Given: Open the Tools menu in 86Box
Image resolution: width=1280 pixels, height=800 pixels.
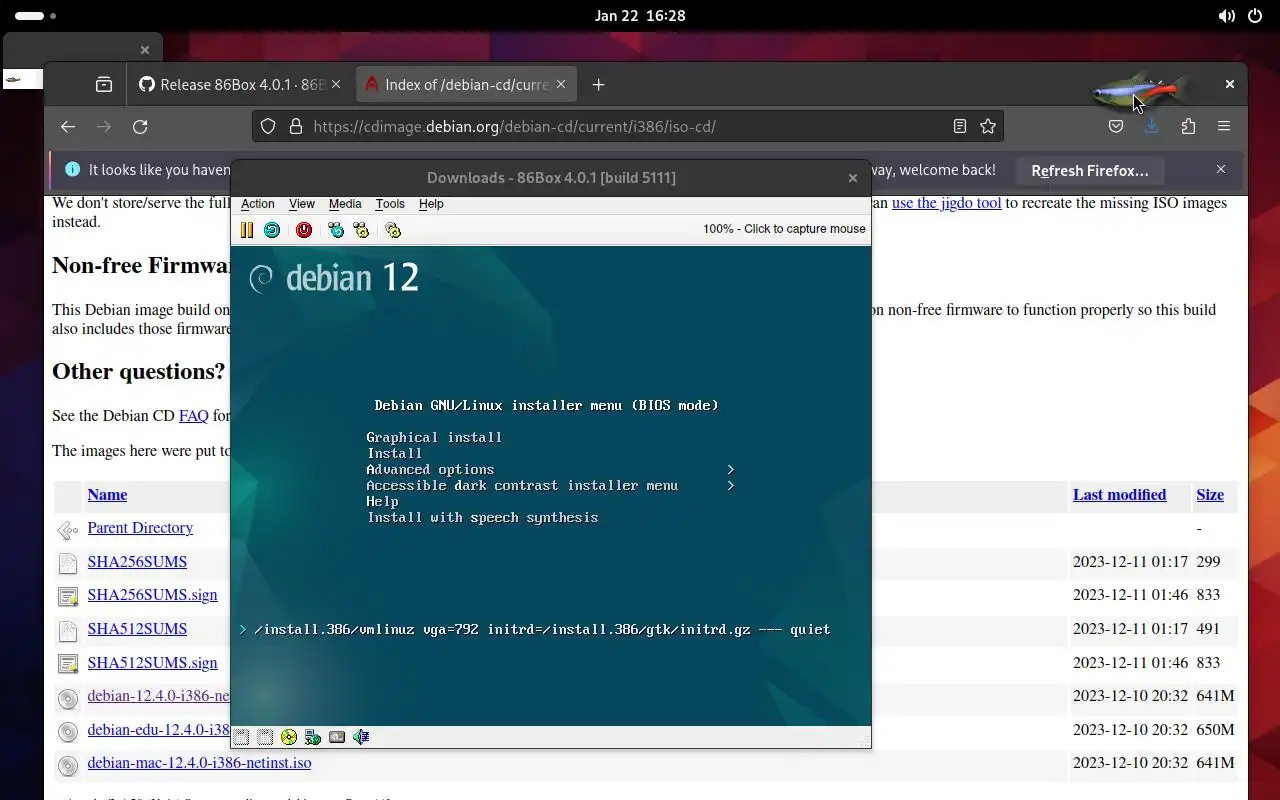Looking at the screenshot, I should tap(390, 204).
